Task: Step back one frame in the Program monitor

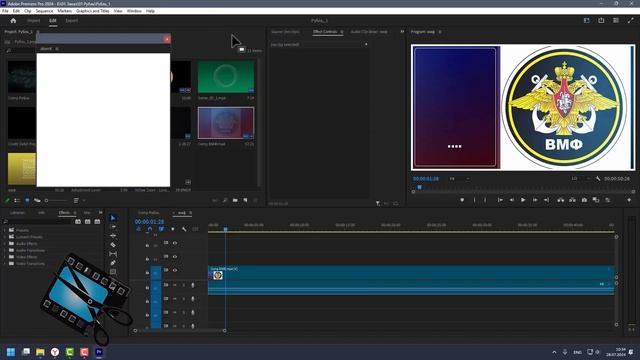Action: click(511, 200)
